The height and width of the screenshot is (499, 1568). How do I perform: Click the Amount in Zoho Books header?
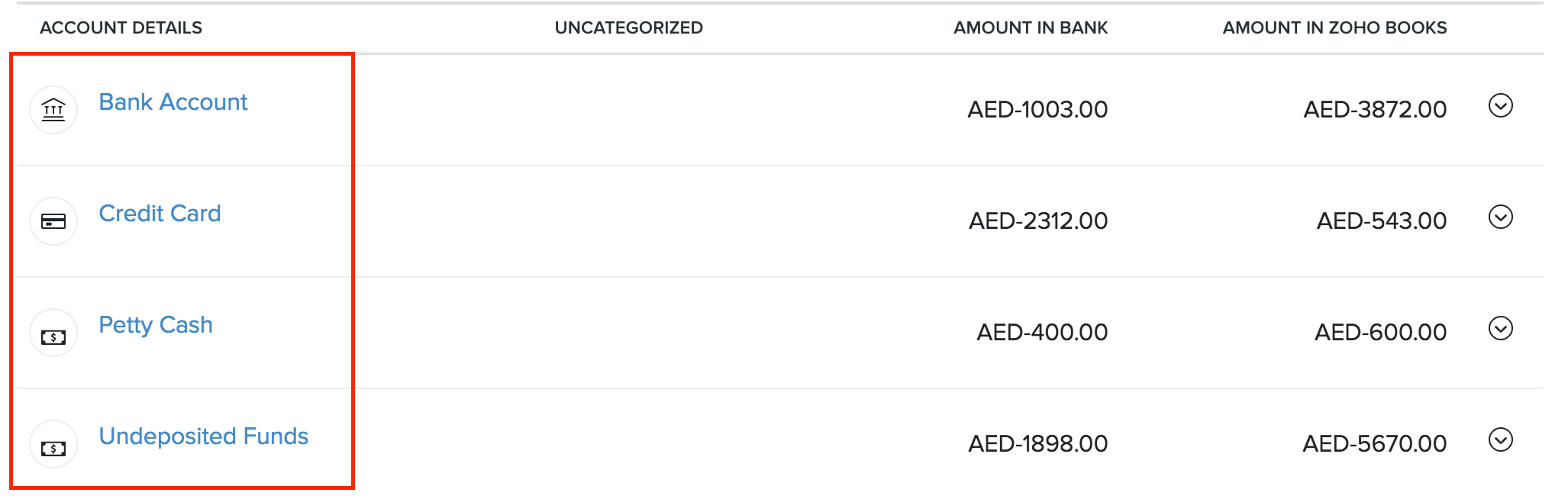pyautogui.click(x=1334, y=28)
